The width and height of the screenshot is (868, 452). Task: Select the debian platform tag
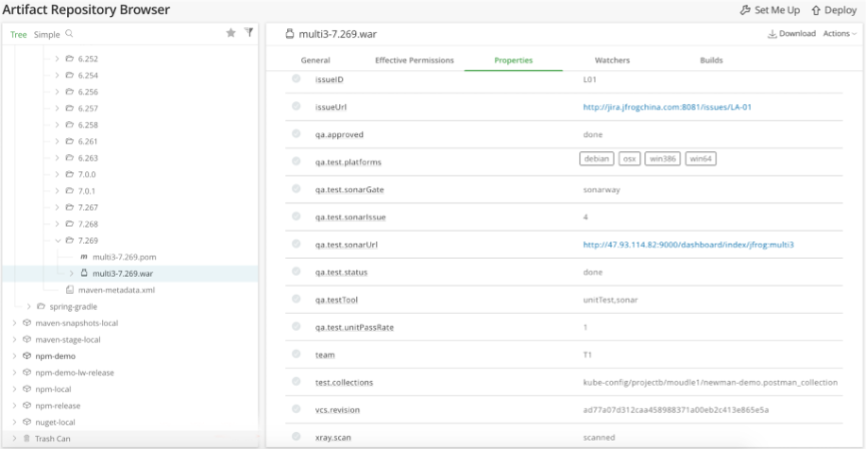tap(596, 159)
